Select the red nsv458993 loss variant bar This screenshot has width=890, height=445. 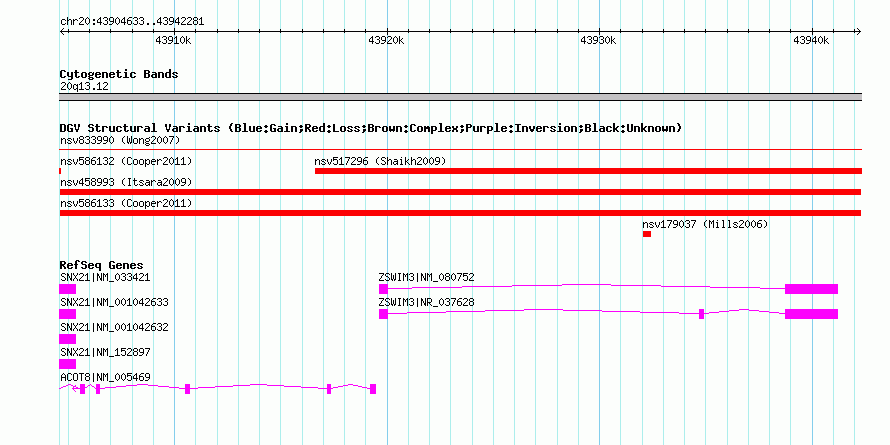[460, 192]
